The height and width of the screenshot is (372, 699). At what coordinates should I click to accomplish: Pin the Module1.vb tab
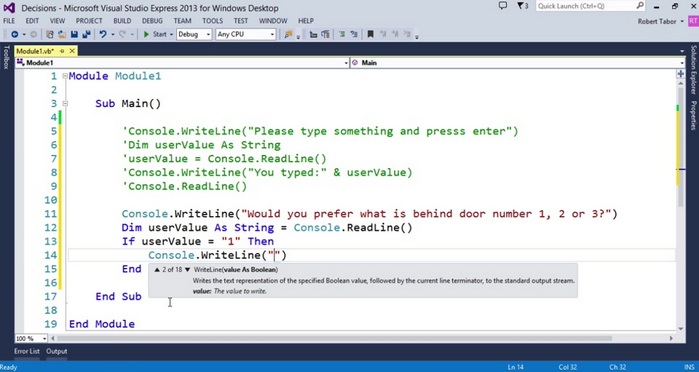pos(62,51)
